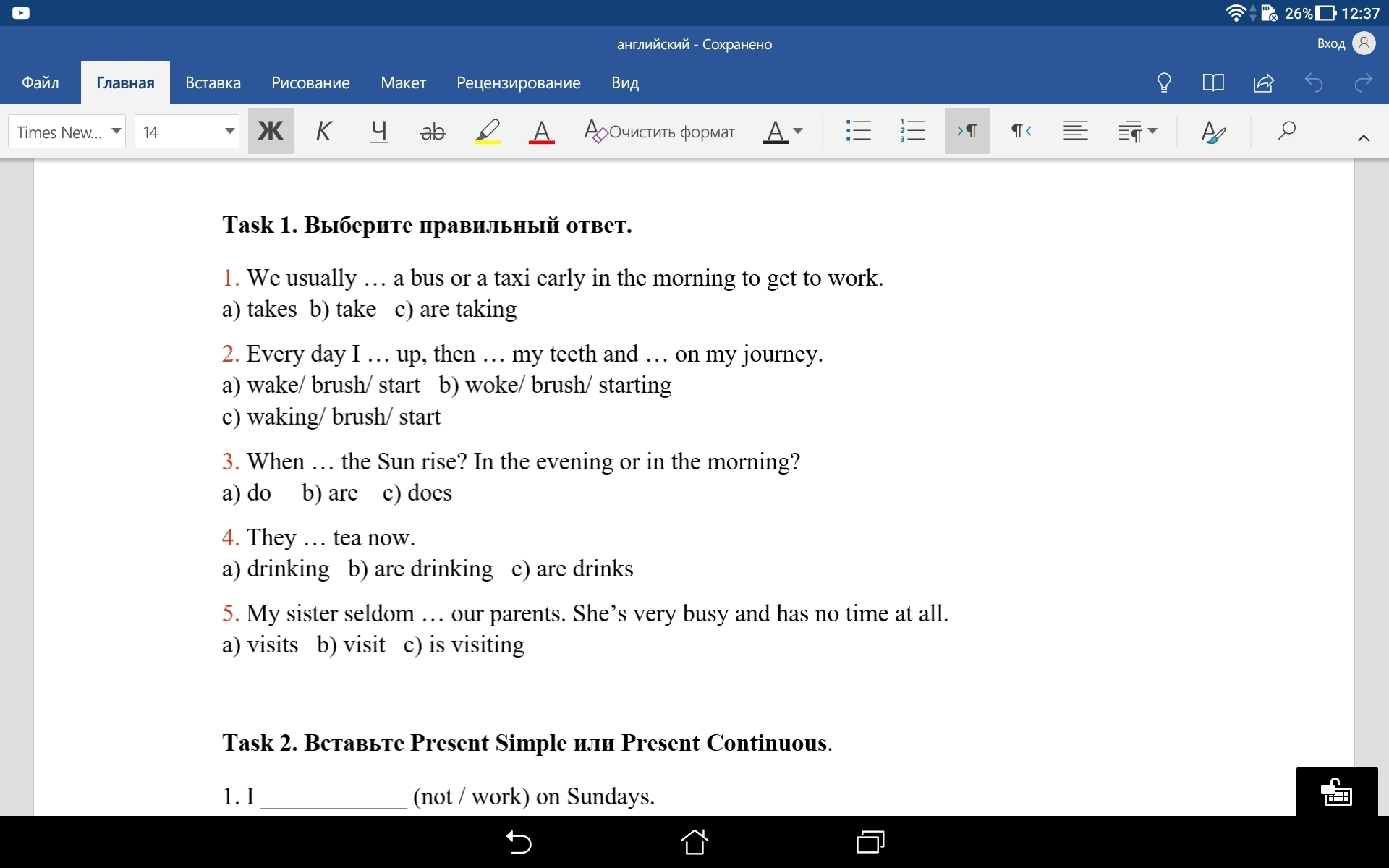Viewport: 1389px width, 868px height.
Task: Open the Tell Me lightbulb icon
Action: [x=1164, y=82]
